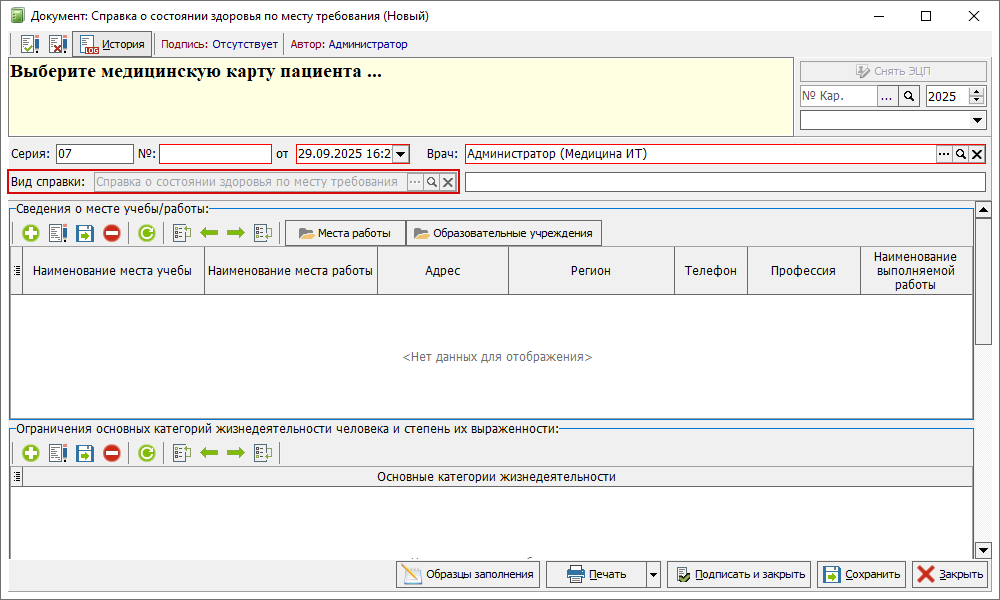
Task: Open the date dropdown next to 29.09.2025
Action: 400,154
